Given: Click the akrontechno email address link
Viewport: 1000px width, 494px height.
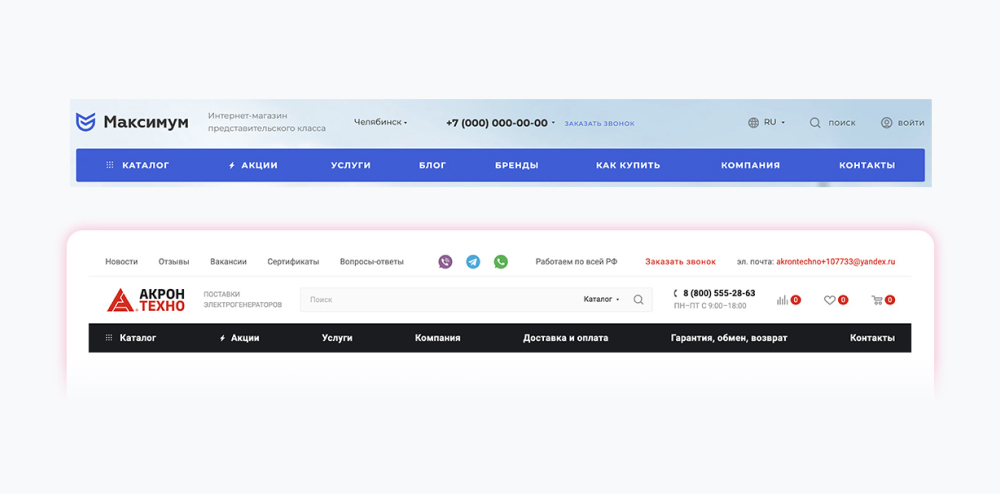Looking at the screenshot, I should [x=835, y=261].
